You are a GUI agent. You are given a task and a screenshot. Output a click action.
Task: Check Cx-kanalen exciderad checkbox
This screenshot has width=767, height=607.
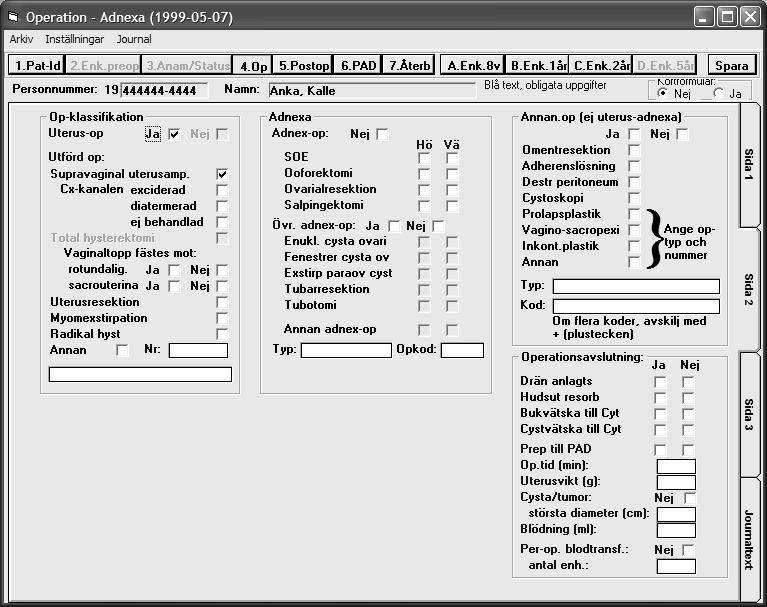(222, 190)
